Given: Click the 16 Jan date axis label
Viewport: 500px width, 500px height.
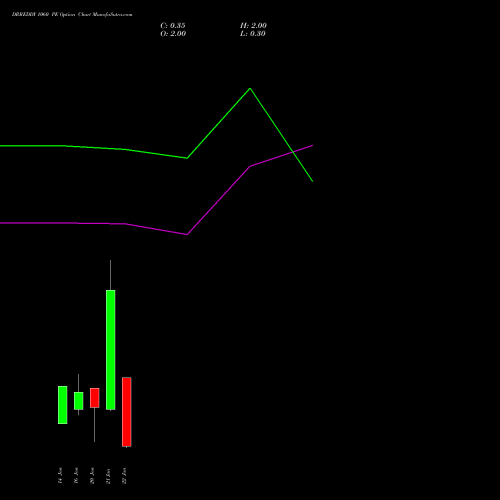Looking at the screenshot, I should 76,476.
